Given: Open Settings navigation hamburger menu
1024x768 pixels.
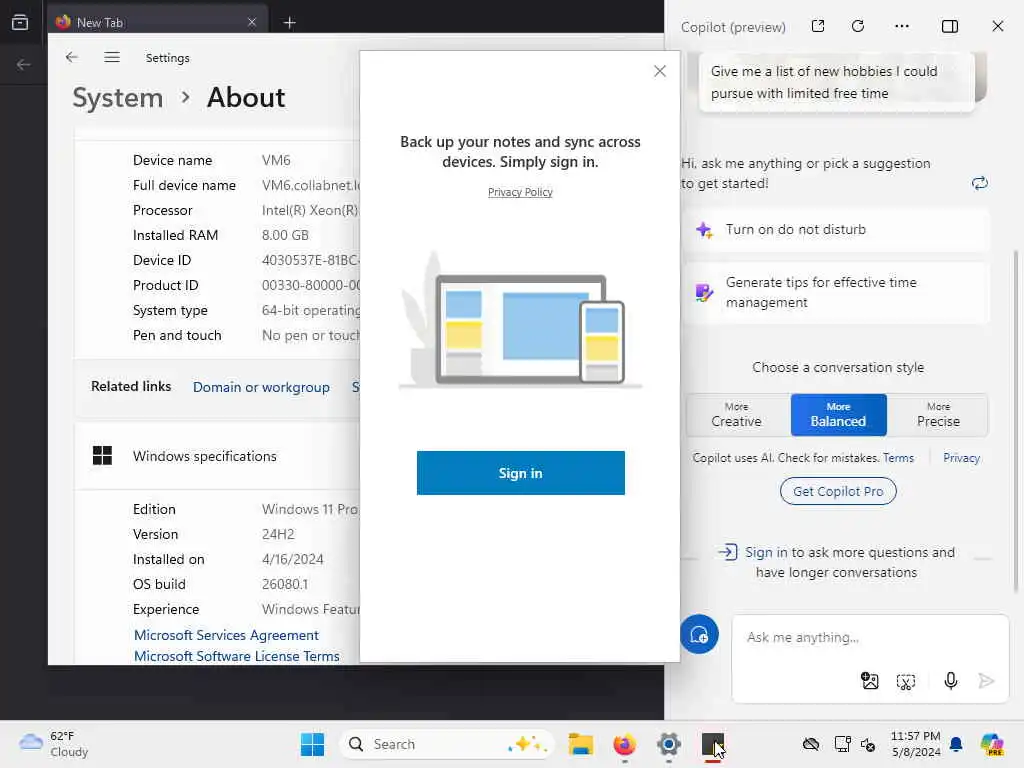Looking at the screenshot, I should [x=112, y=57].
